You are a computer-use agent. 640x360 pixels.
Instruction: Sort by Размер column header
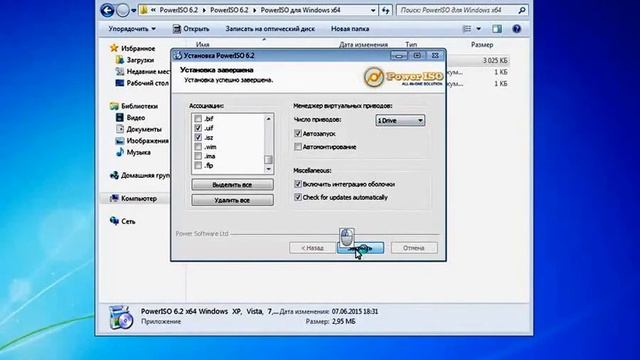[482, 44]
